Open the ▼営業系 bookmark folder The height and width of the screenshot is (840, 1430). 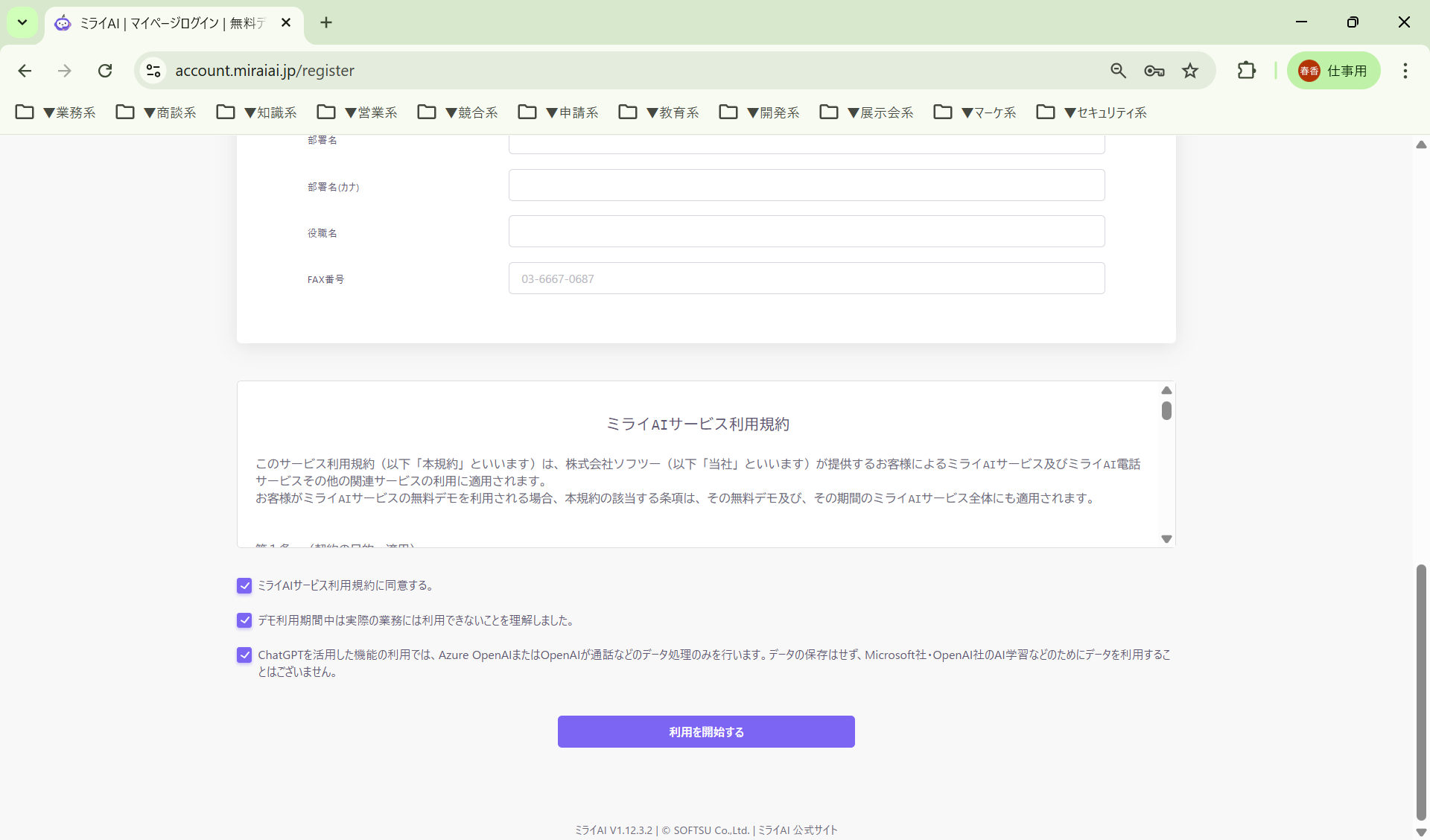(x=357, y=112)
